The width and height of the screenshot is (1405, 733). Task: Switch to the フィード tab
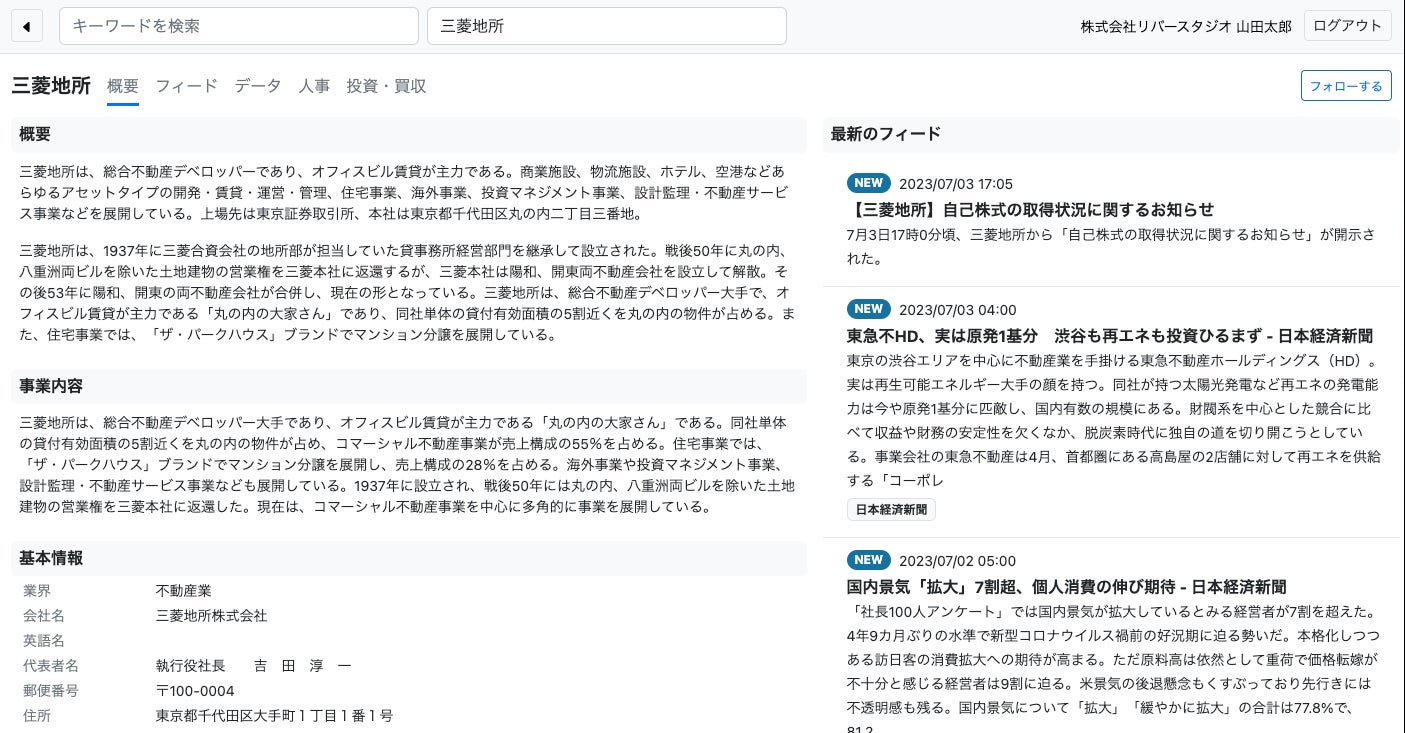pyautogui.click(x=186, y=86)
